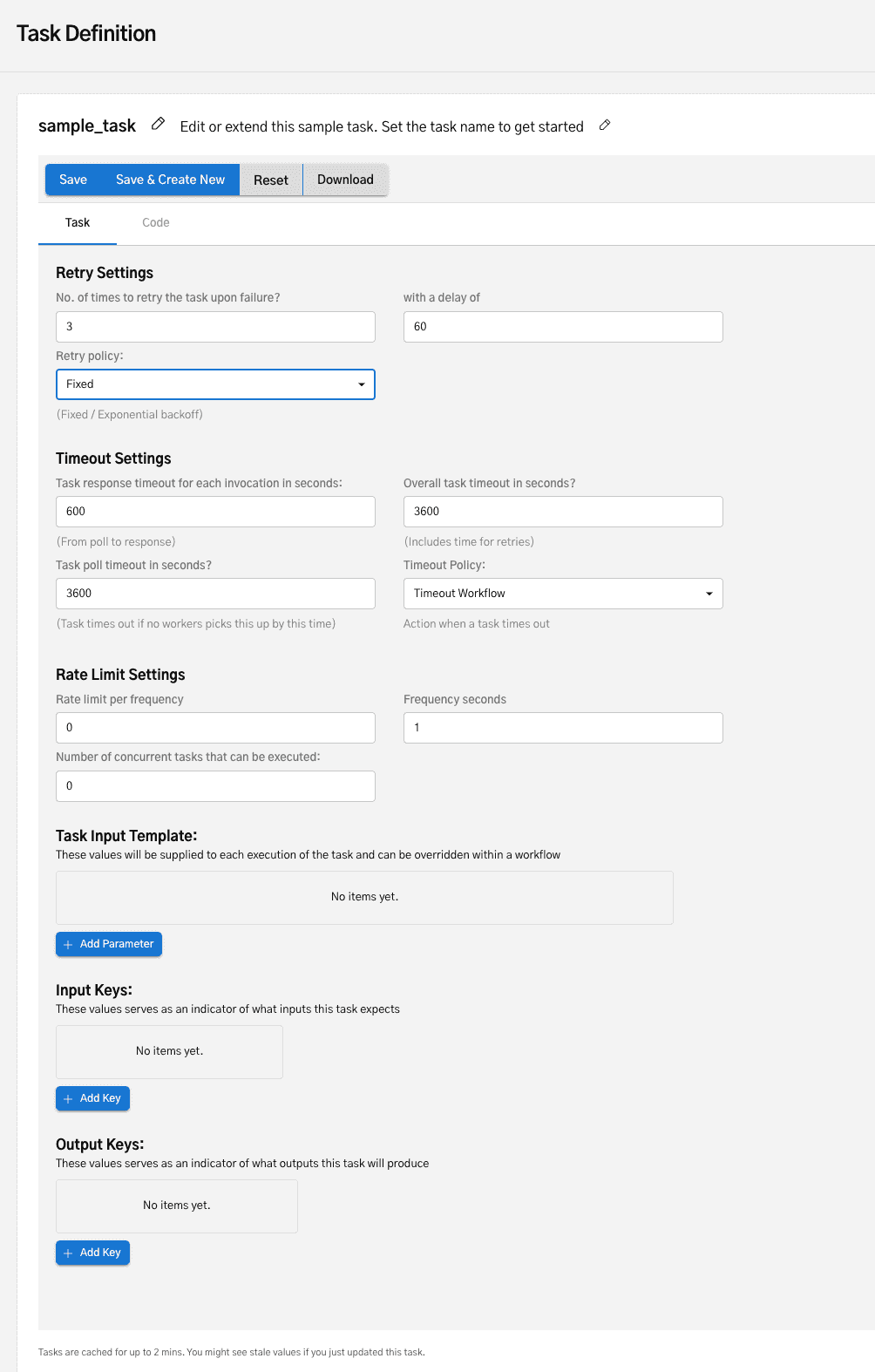Click the response timeout field showing 600
Image resolution: width=875 pixels, height=1372 pixels.
(215, 512)
